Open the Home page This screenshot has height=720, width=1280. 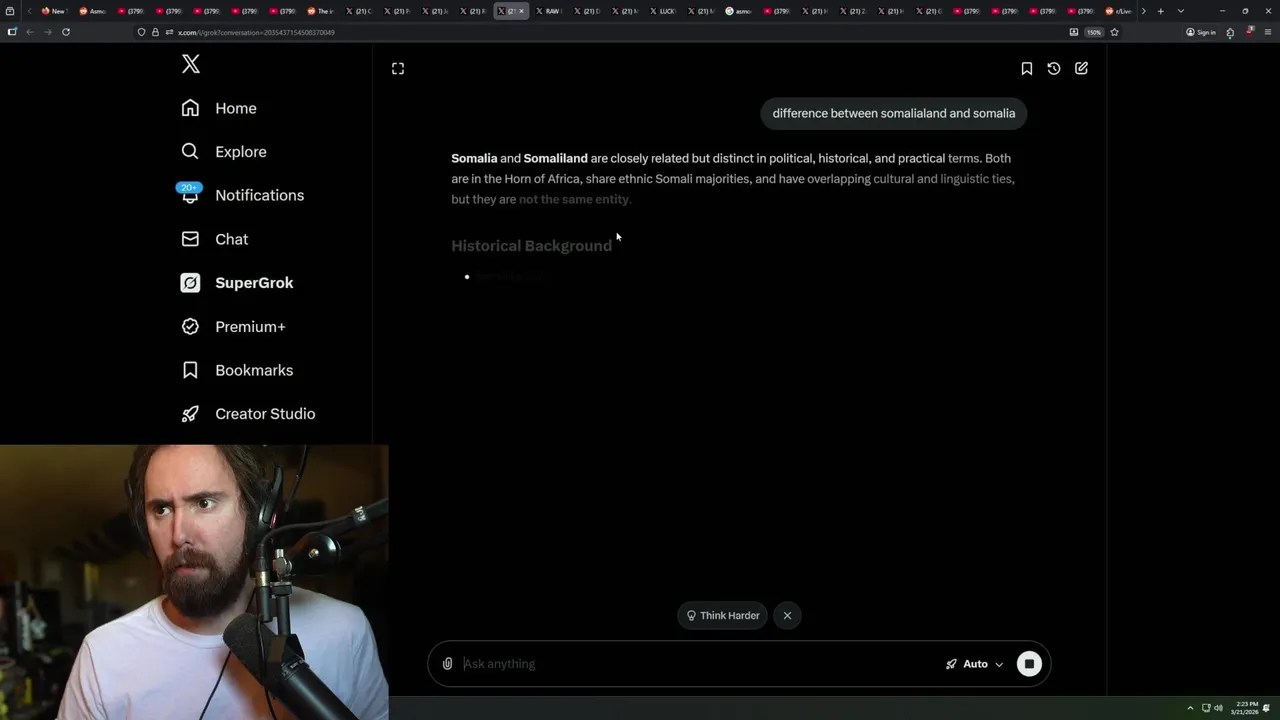click(x=218, y=108)
